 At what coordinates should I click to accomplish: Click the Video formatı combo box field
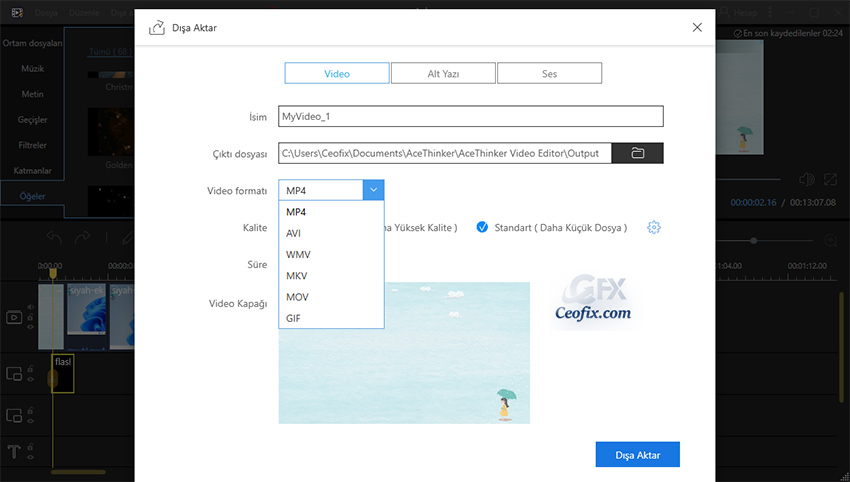[x=331, y=190]
